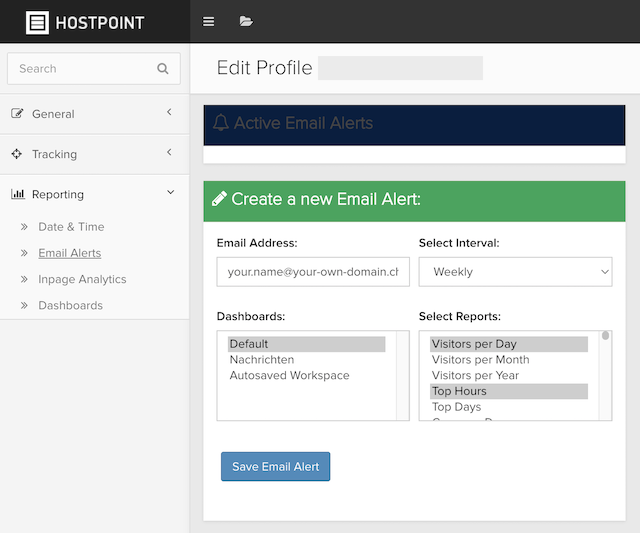
Task: Select Visitors per Year report
Action: click(x=509, y=375)
